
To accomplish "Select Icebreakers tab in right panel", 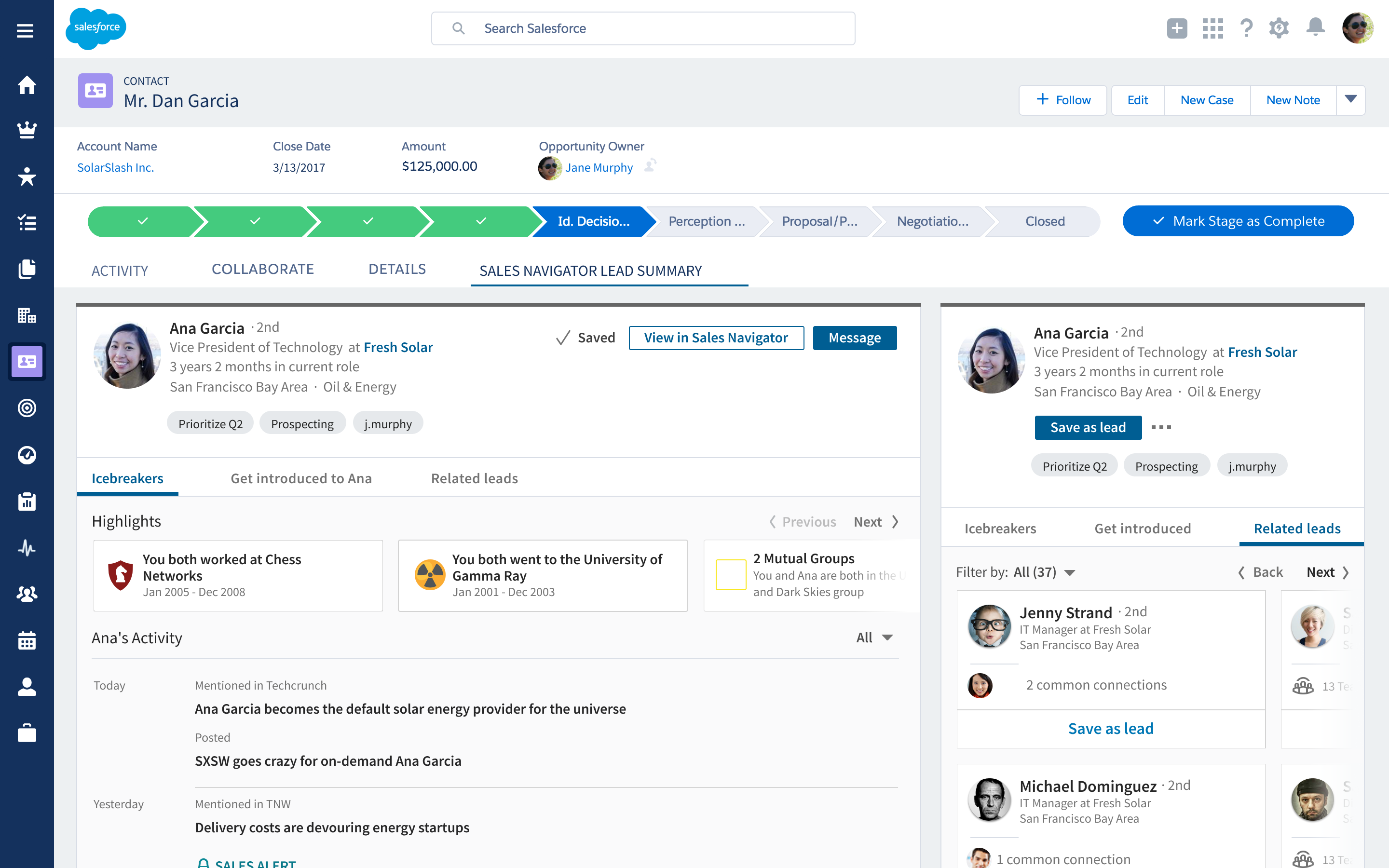I will coord(1000,528).
